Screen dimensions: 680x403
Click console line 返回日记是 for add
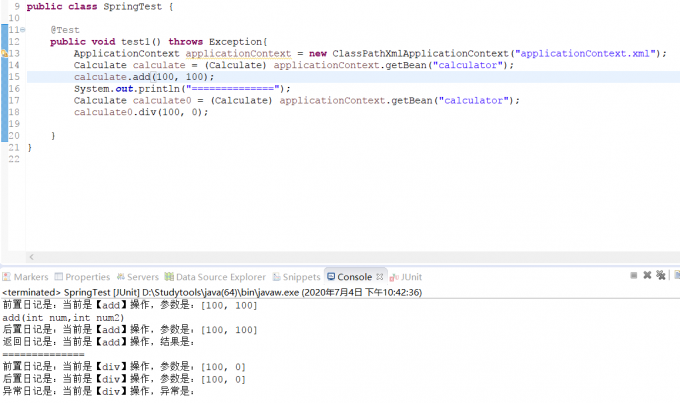98,342
